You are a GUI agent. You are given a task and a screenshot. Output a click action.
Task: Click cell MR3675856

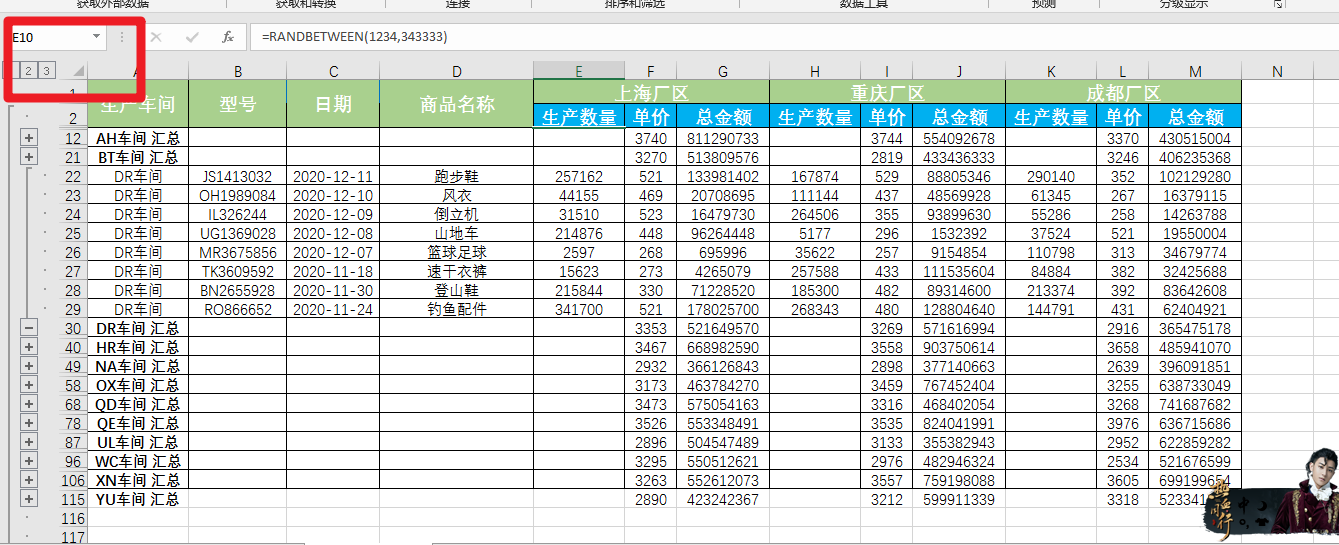(x=238, y=252)
